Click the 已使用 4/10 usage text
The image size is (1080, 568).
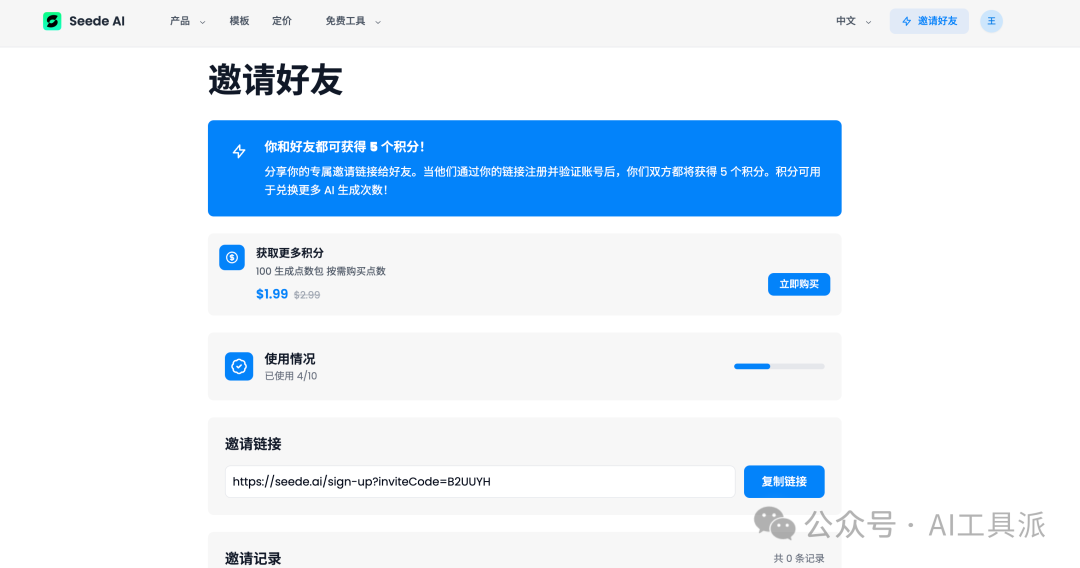pyautogui.click(x=291, y=376)
